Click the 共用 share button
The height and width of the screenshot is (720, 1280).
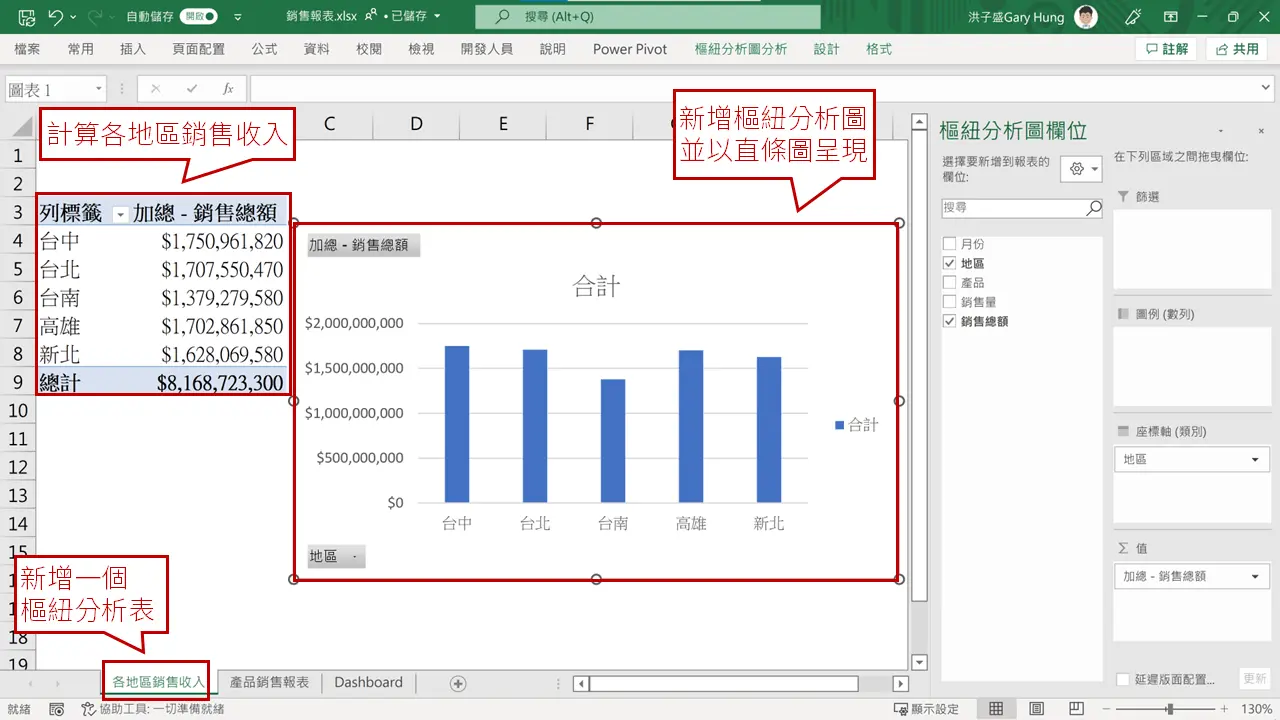coord(1237,49)
